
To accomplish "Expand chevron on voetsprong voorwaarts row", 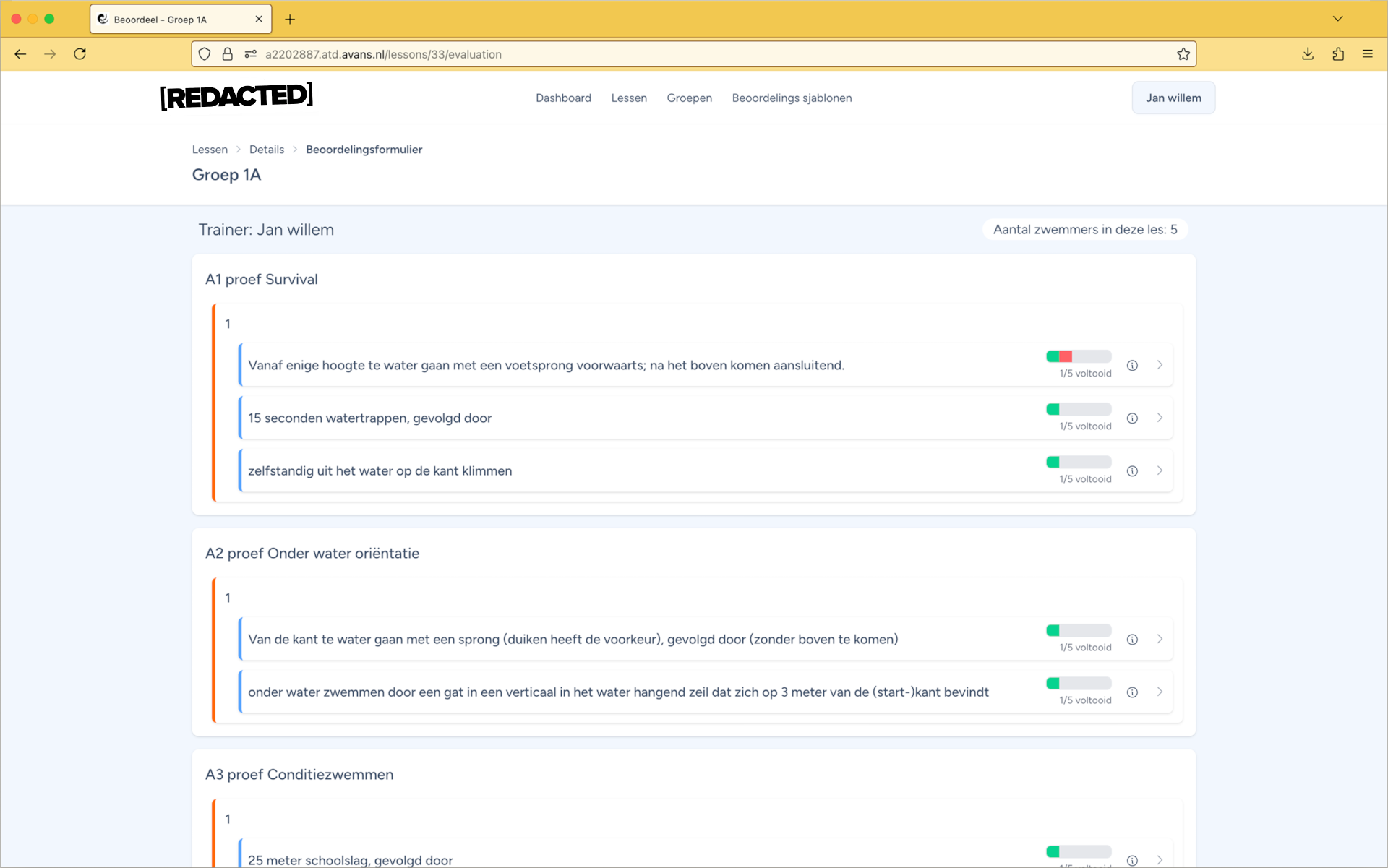I will tap(1160, 365).
